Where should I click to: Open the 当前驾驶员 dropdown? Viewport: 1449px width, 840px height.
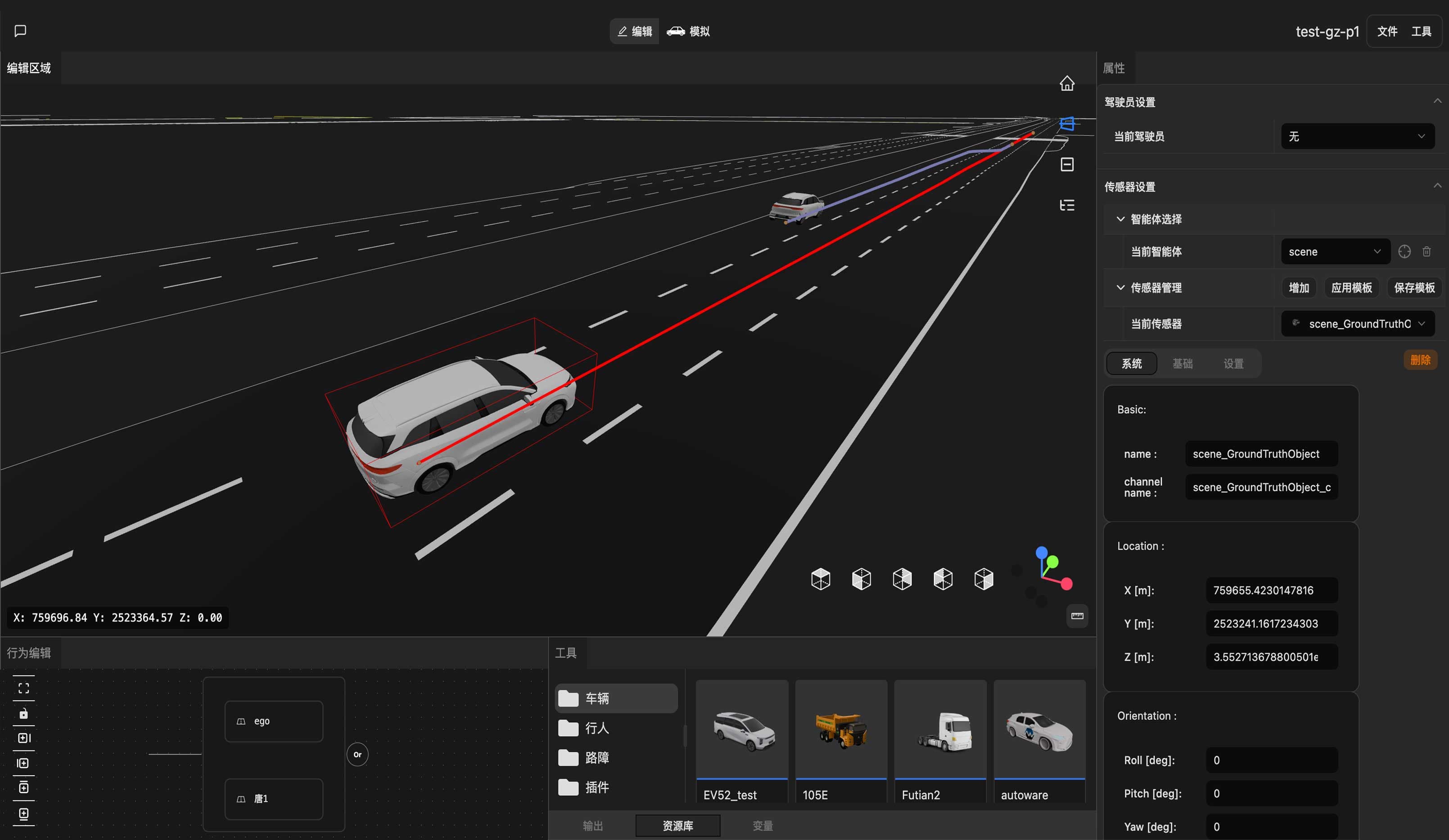[1358, 136]
